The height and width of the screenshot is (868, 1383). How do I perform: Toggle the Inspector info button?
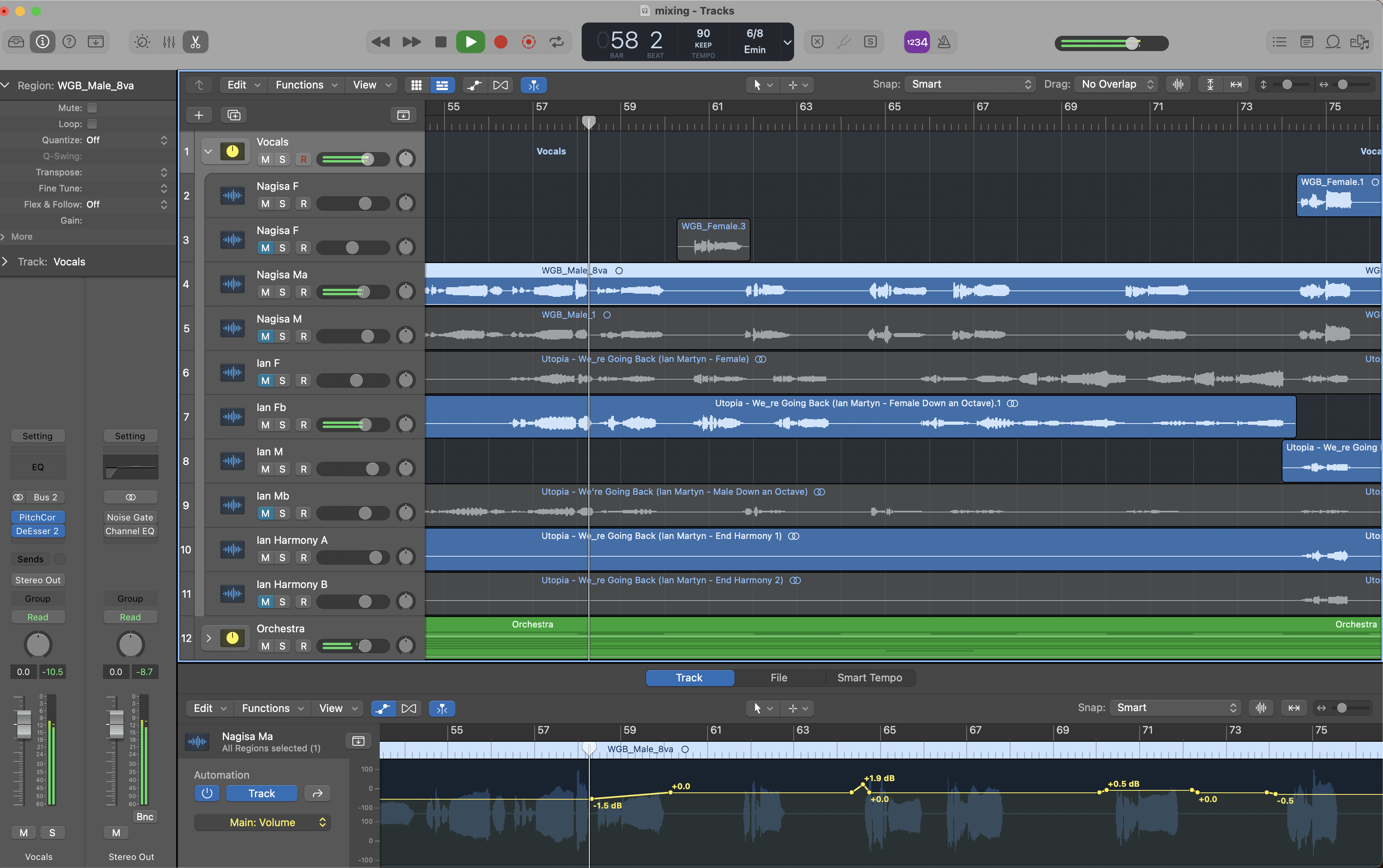pyautogui.click(x=43, y=42)
